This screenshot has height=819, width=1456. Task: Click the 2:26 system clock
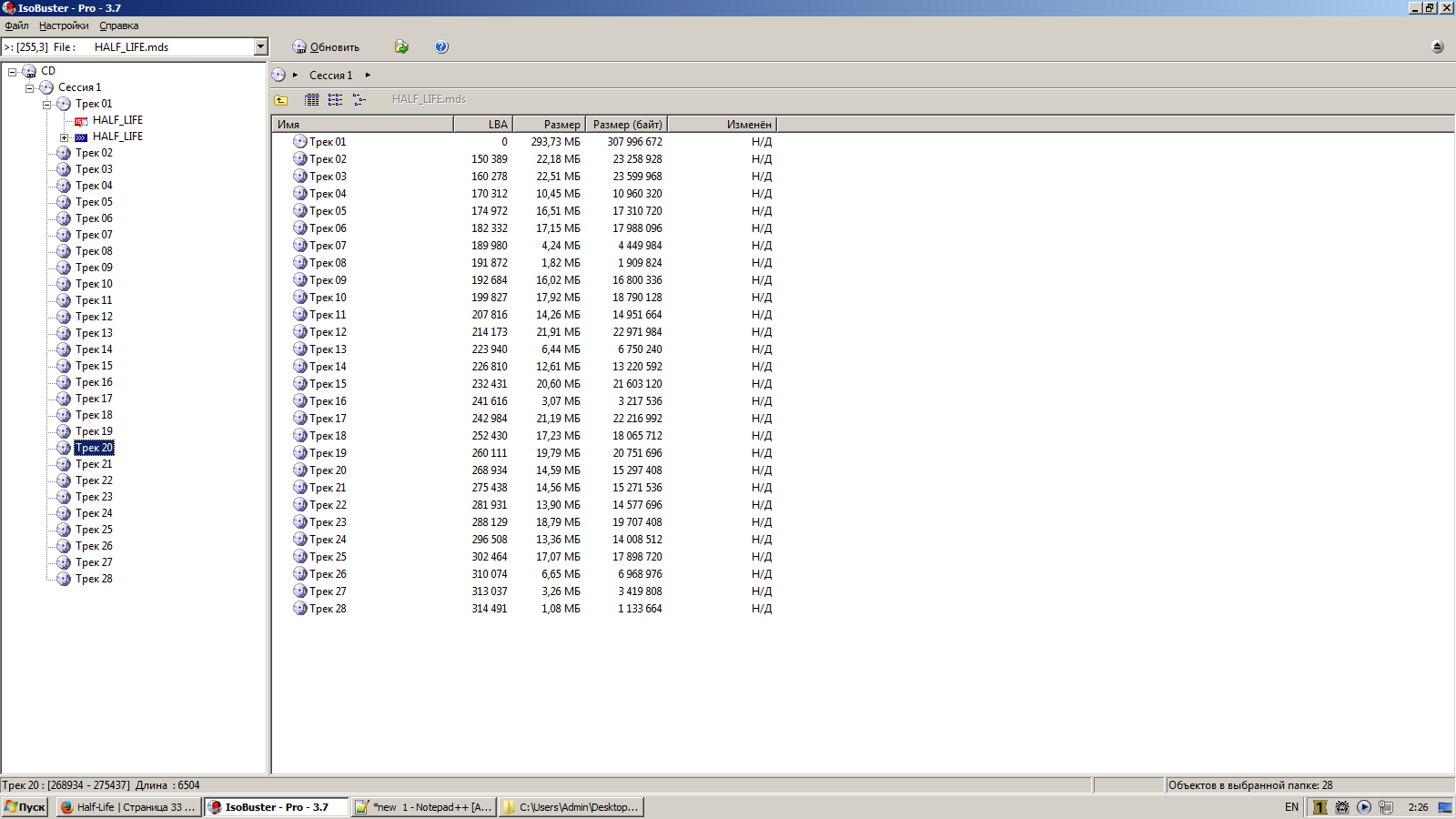(1418, 807)
